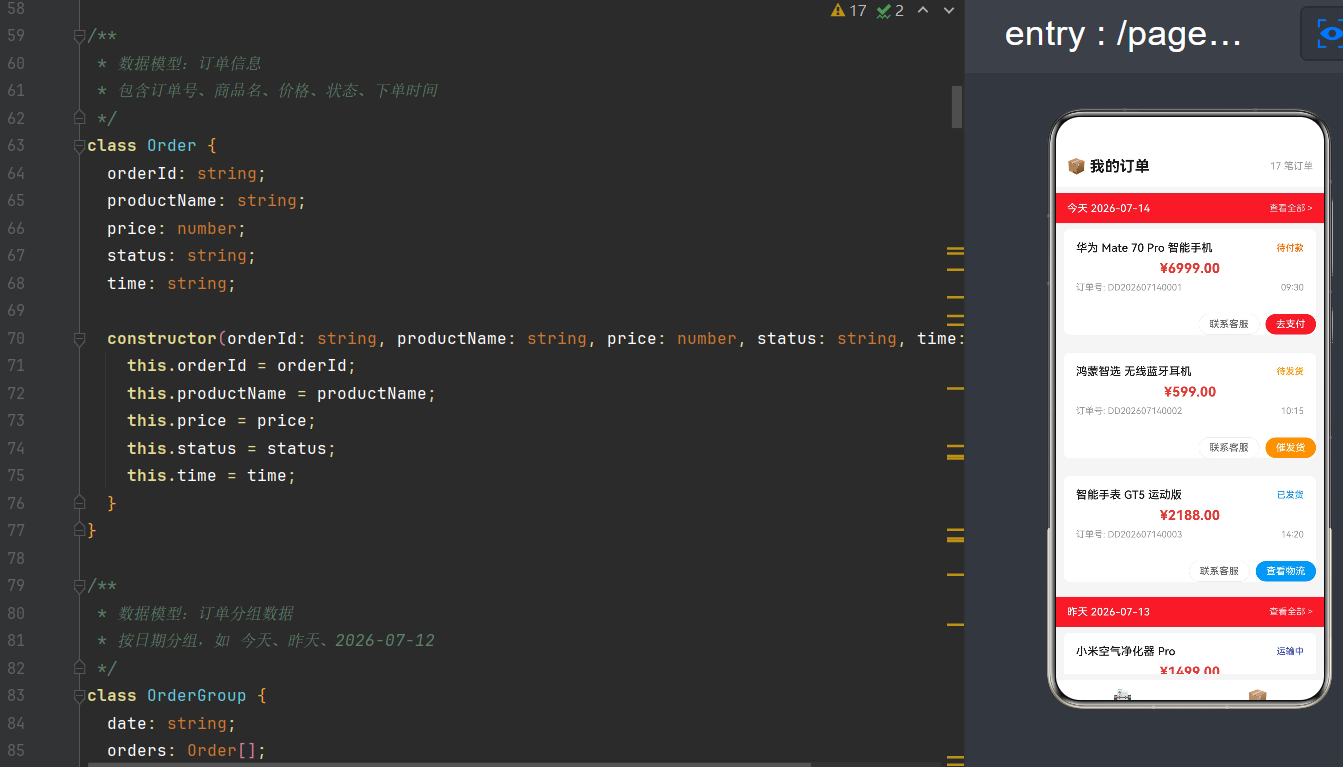Click the product name 智能手表 GT5 运动版
This screenshot has width=1343, height=767.
tap(1129, 495)
